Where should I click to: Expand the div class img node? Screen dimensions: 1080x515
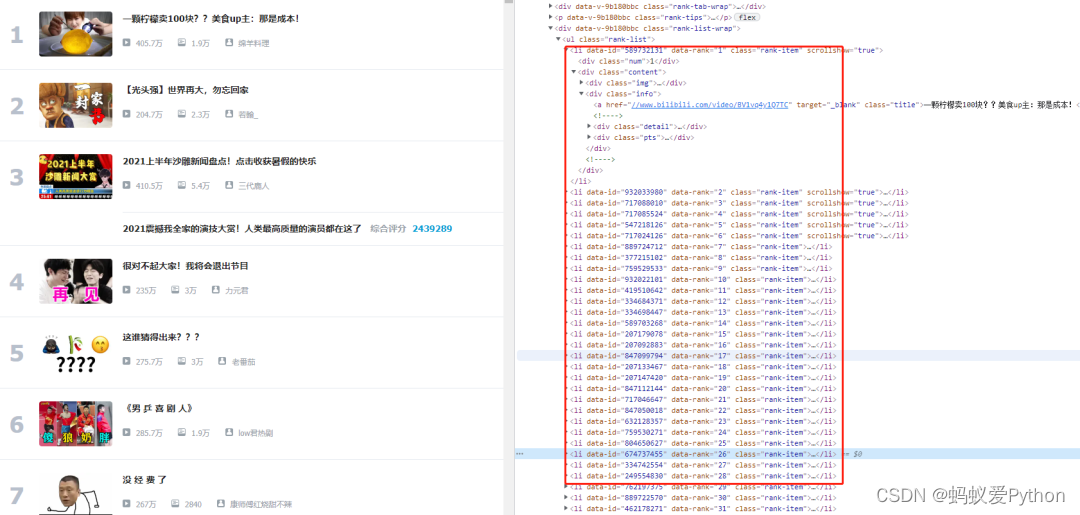581,83
